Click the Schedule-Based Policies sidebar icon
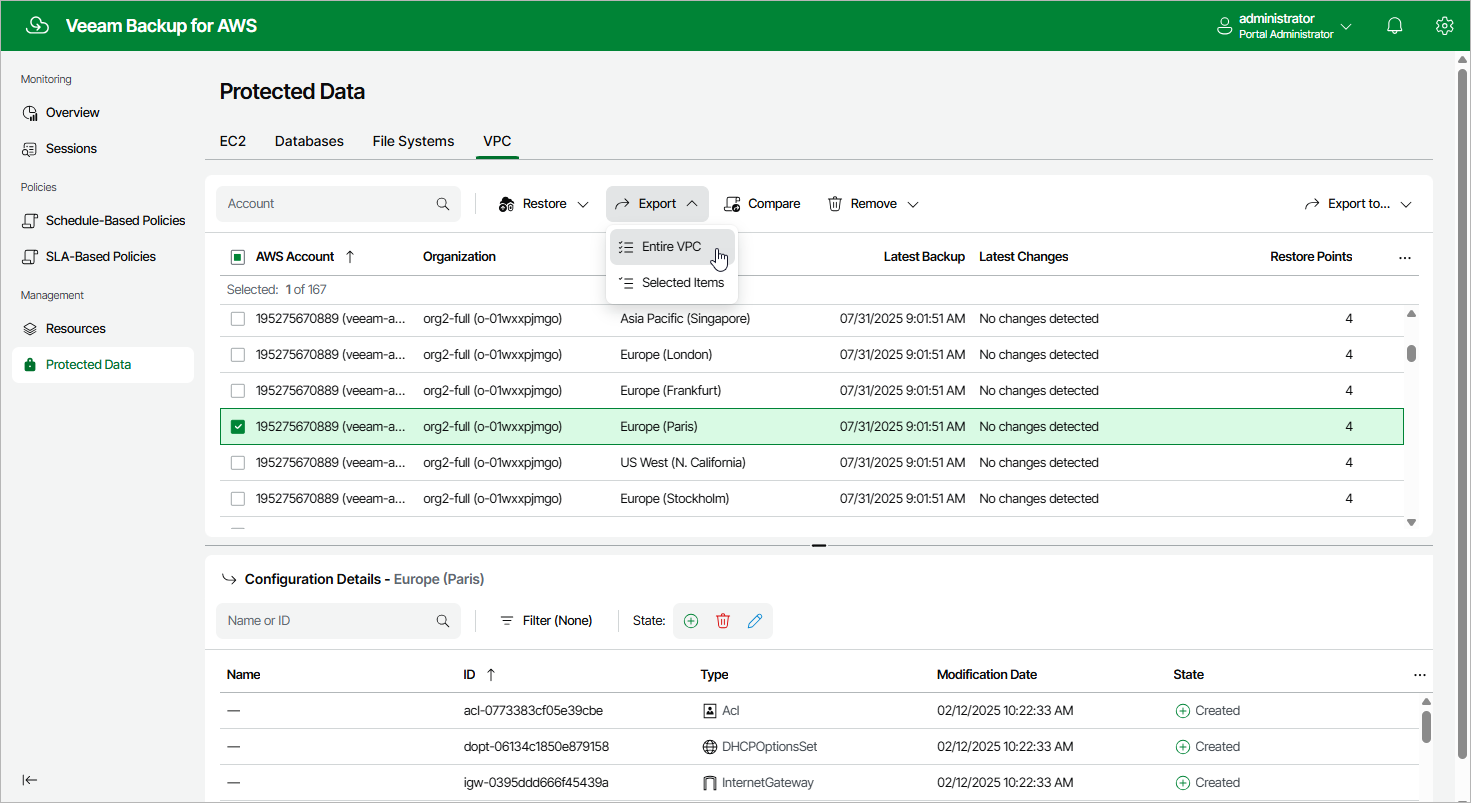 30,221
